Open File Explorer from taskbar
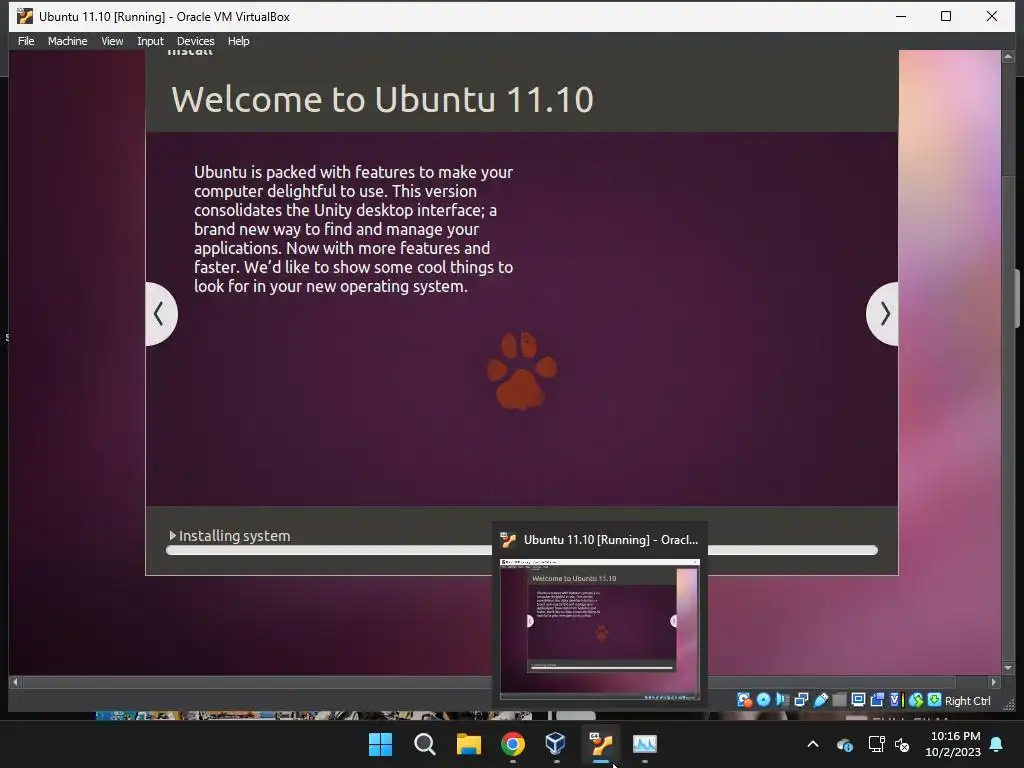The height and width of the screenshot is (768, 1024). click(468, 744)
